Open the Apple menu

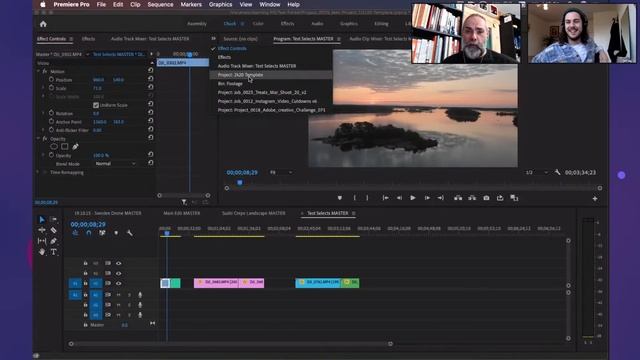click(x=43, y=4)
